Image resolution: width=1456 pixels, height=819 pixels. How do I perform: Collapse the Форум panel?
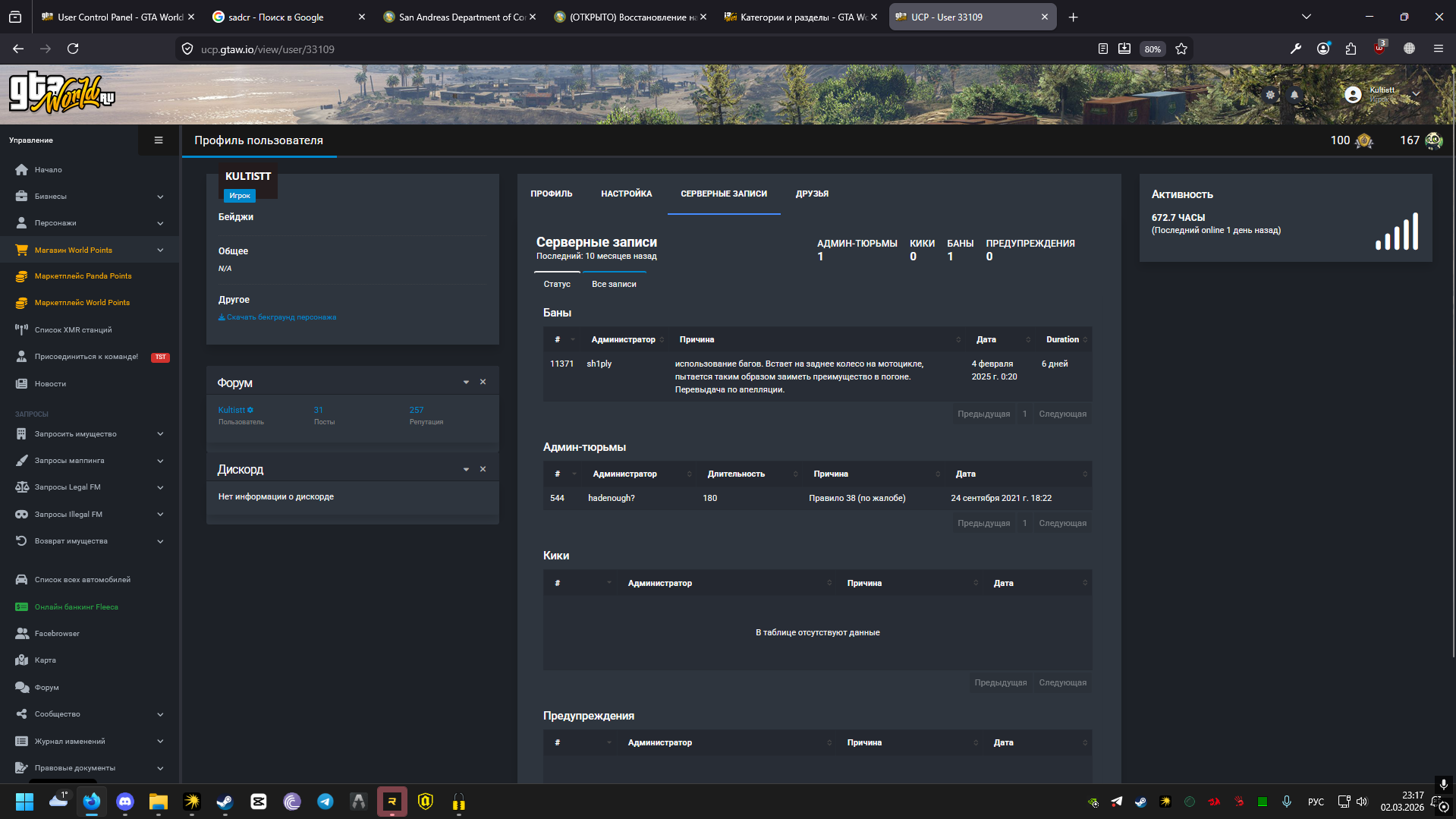[466, 383]
